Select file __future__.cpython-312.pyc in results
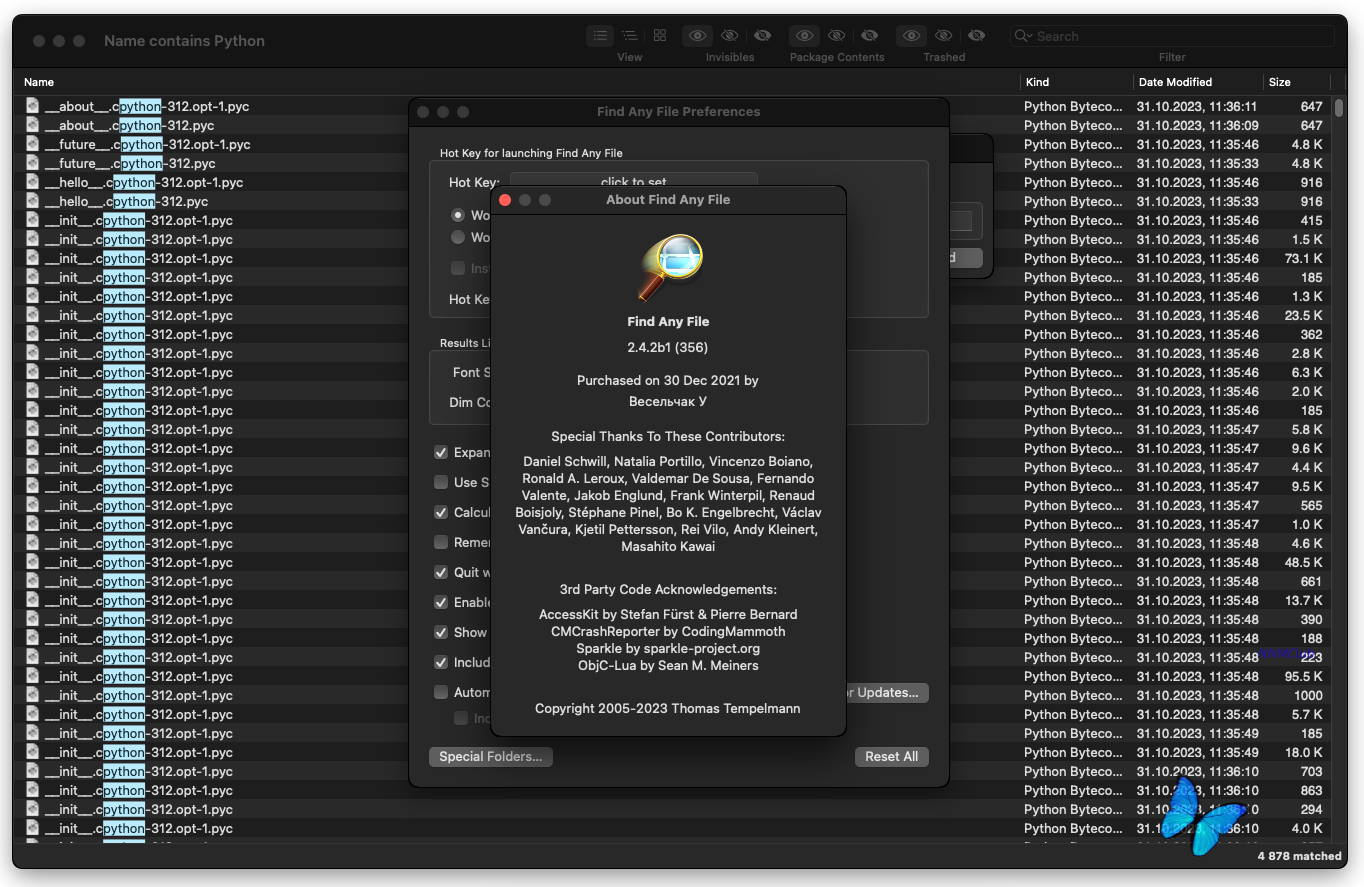Screen dimensions: 1364x887 tap(130, 163)
